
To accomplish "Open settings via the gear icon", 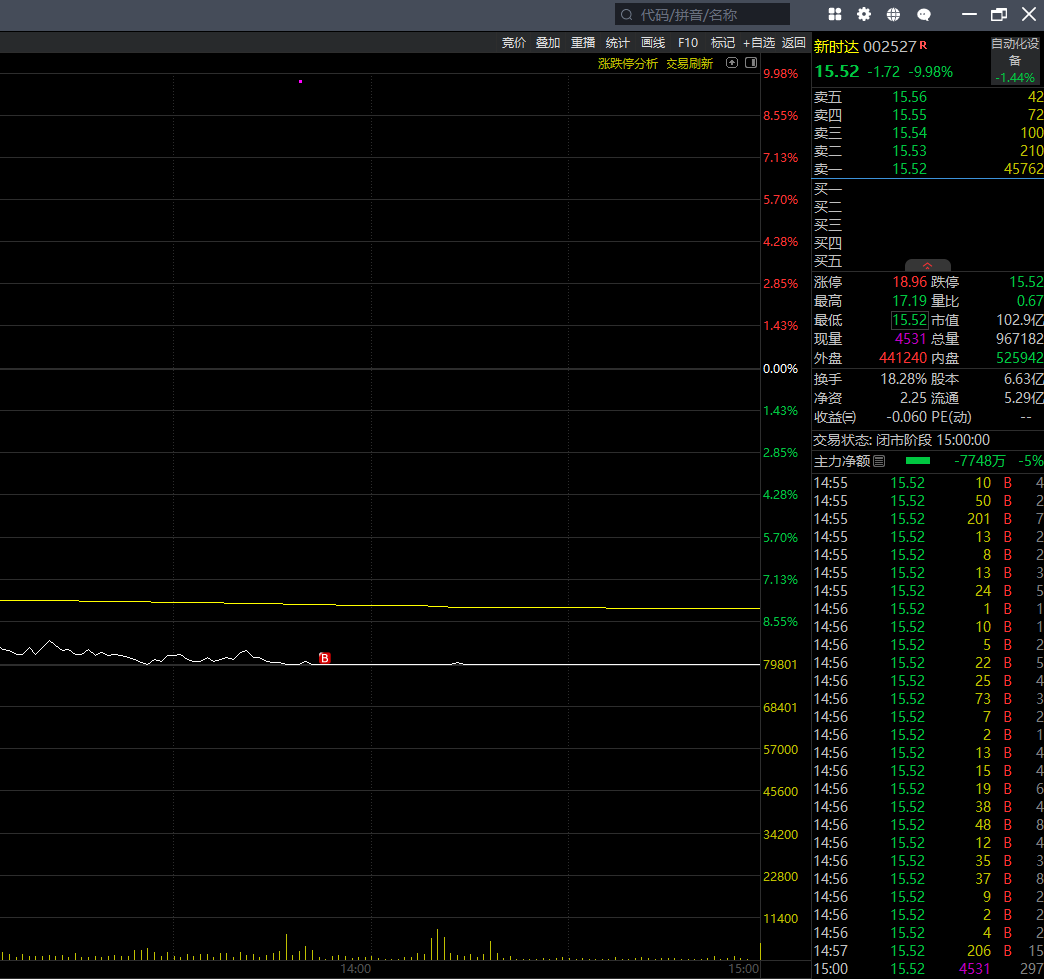I will pos(864,14).
